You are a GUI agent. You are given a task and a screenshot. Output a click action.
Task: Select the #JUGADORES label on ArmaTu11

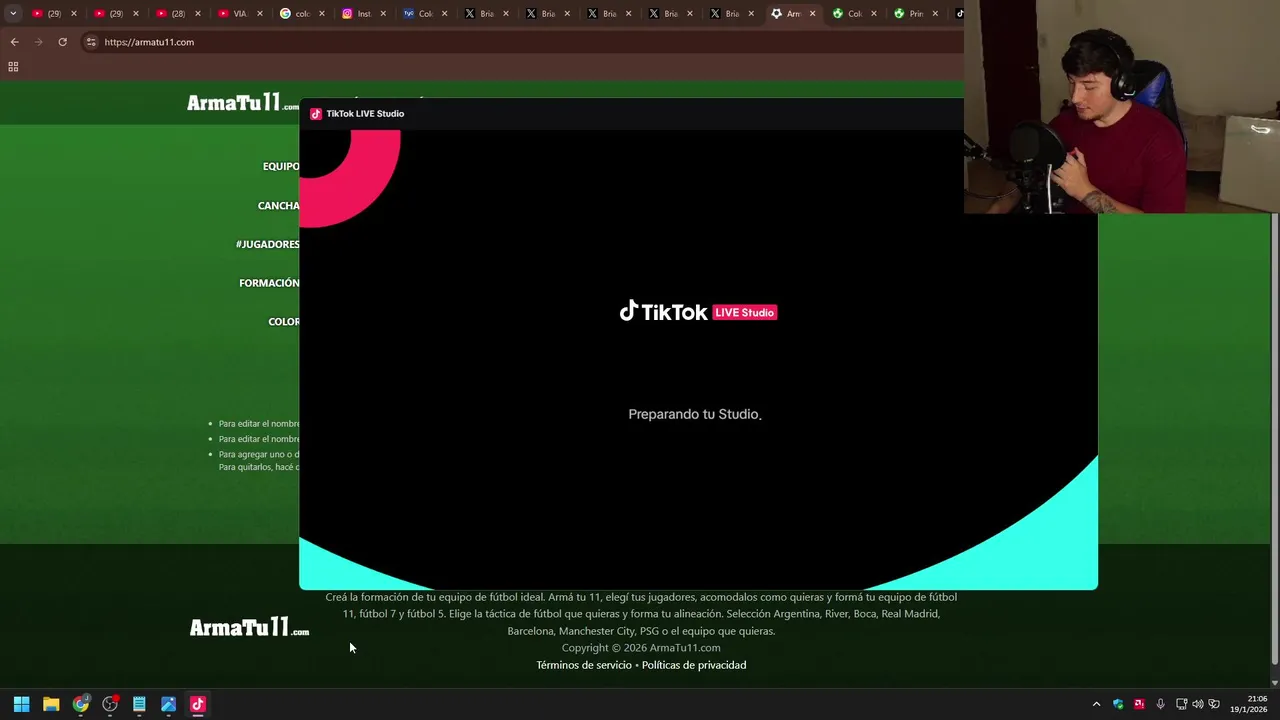click(267, 244)
